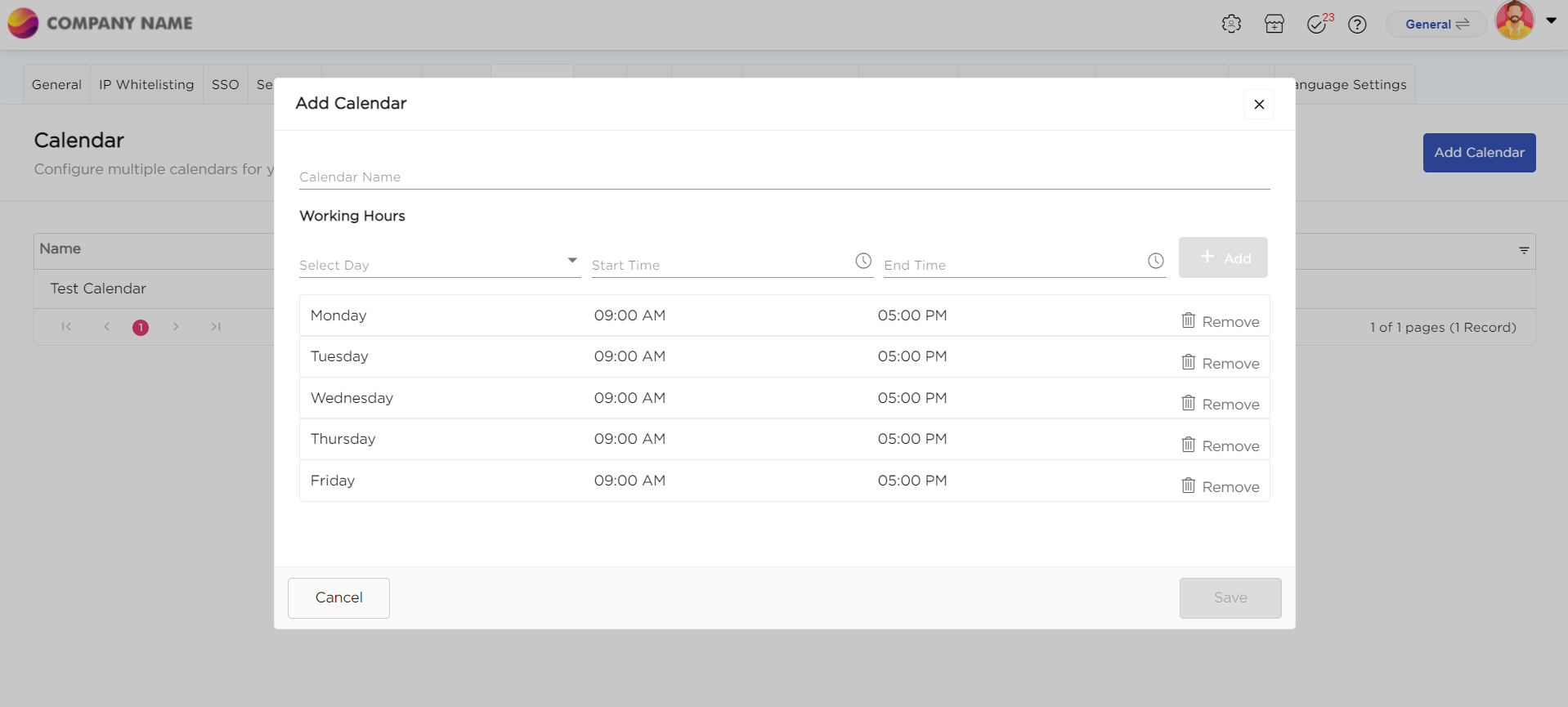Image resolution: width=1568 pixels, height=707 pixels.
Task: Open the SSO tab
Action: click(x=225, y=85)
